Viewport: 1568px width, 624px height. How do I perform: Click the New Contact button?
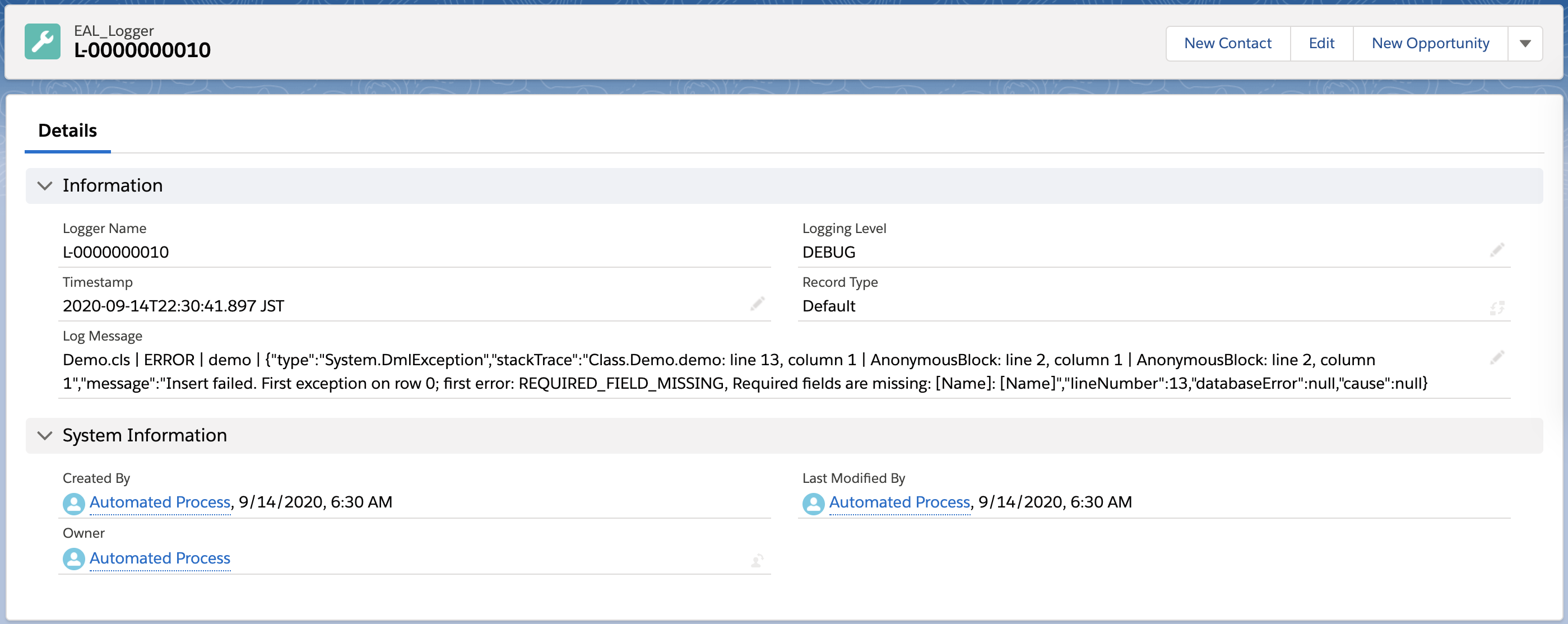click(x=1227, y=44)
